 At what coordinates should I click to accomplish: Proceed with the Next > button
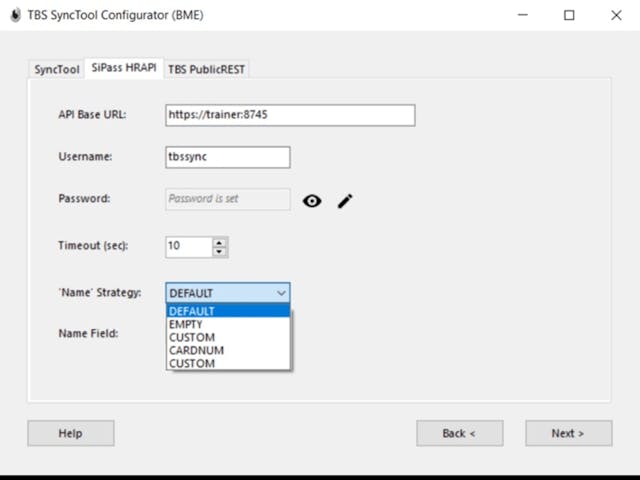[569, 433]
